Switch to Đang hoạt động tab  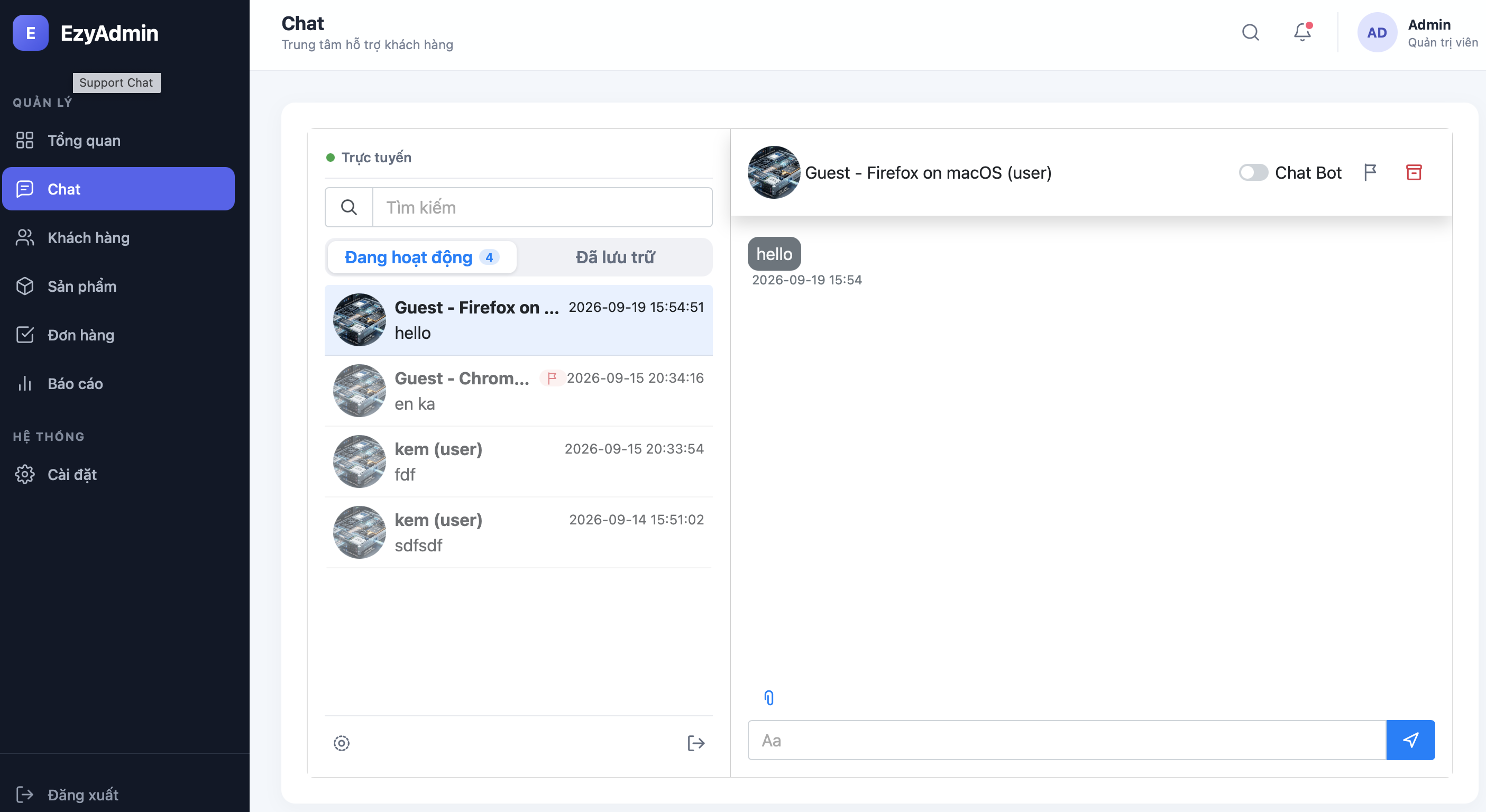coord(421,257)
